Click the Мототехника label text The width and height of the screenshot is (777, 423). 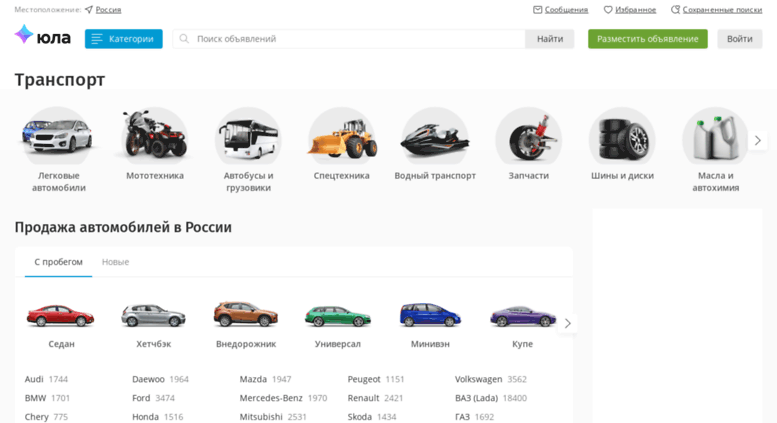[x=155, y=175]
